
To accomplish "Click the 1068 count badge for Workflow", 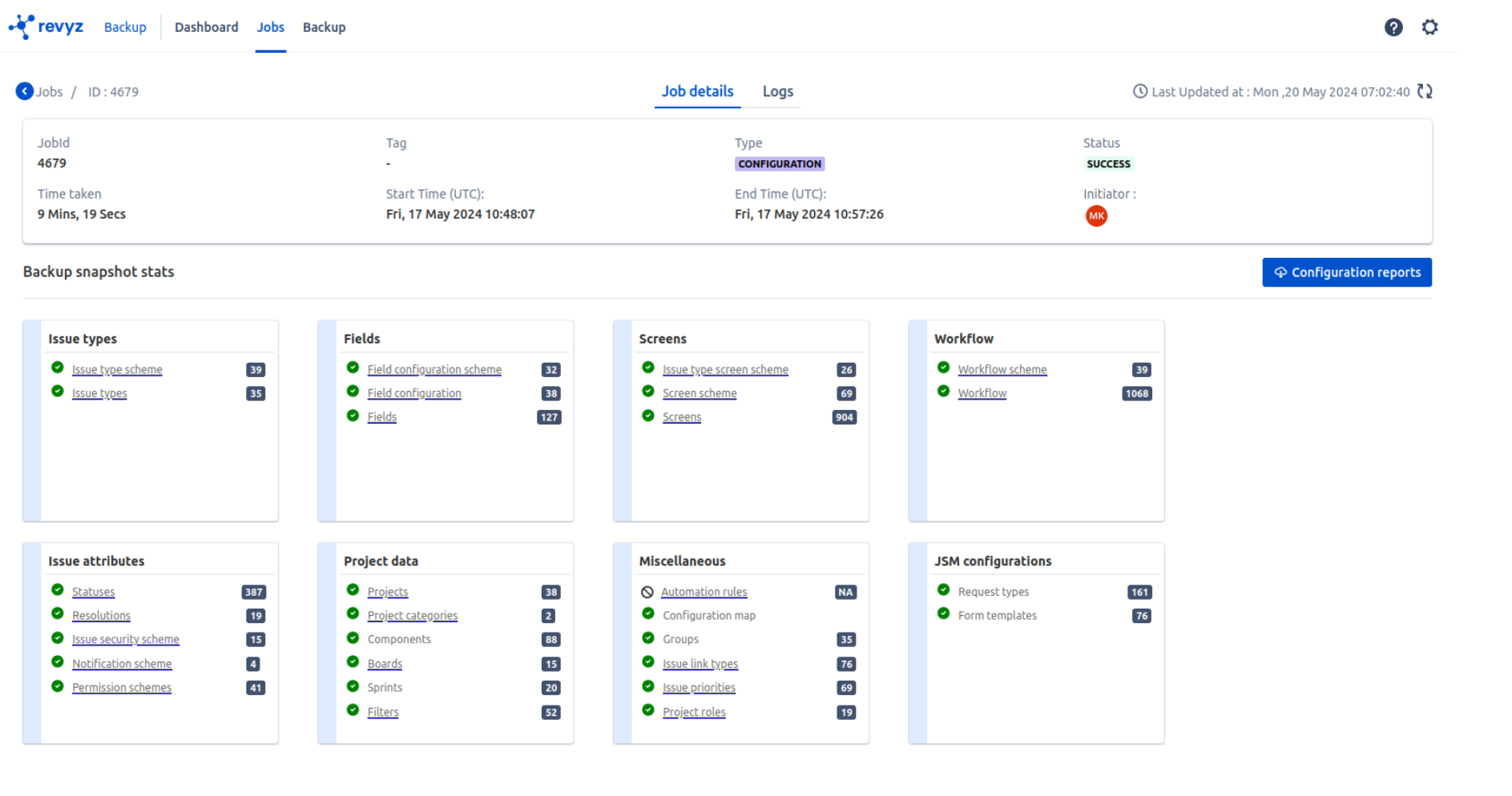I will 1136,394.
